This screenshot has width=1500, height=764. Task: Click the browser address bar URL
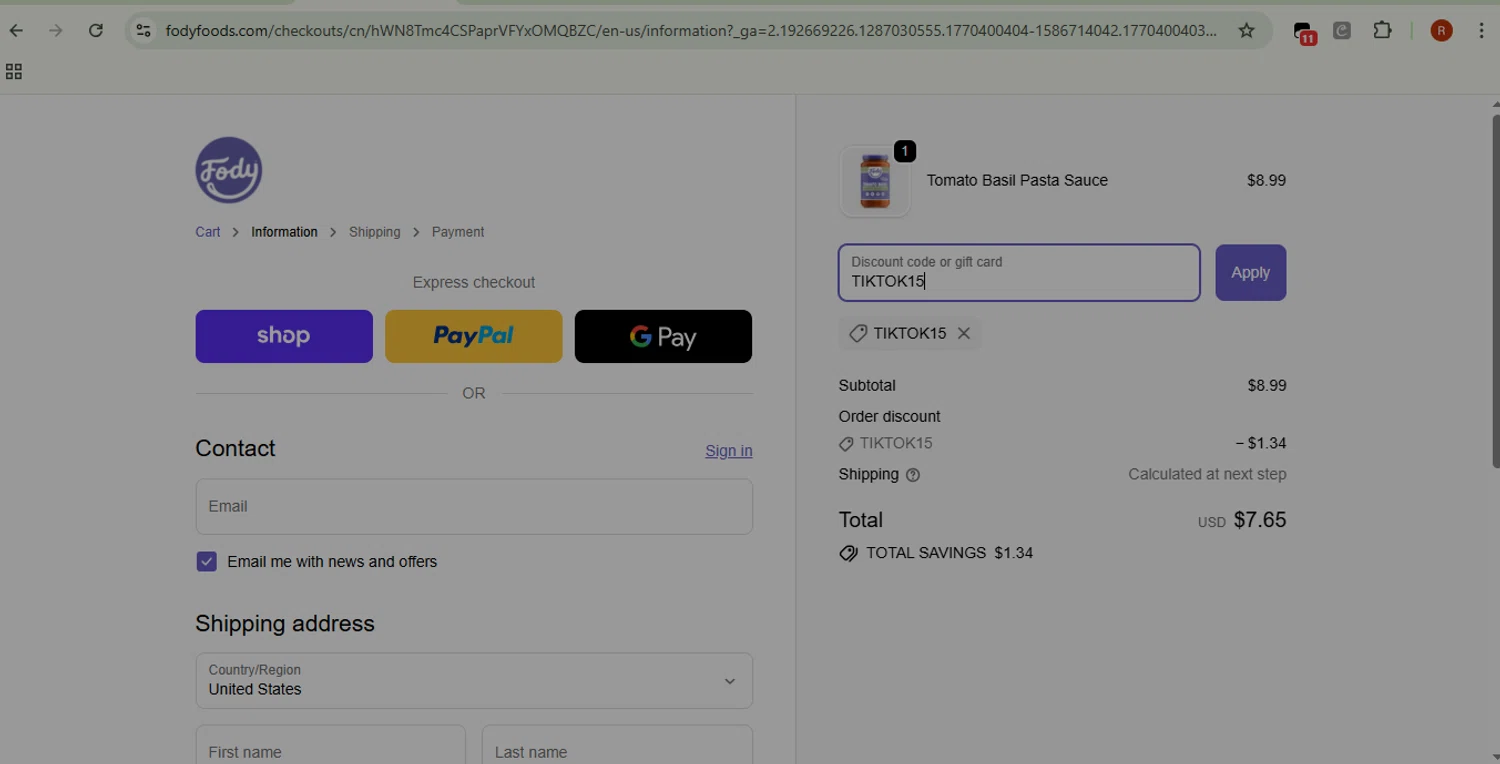(x=690, y=31)
